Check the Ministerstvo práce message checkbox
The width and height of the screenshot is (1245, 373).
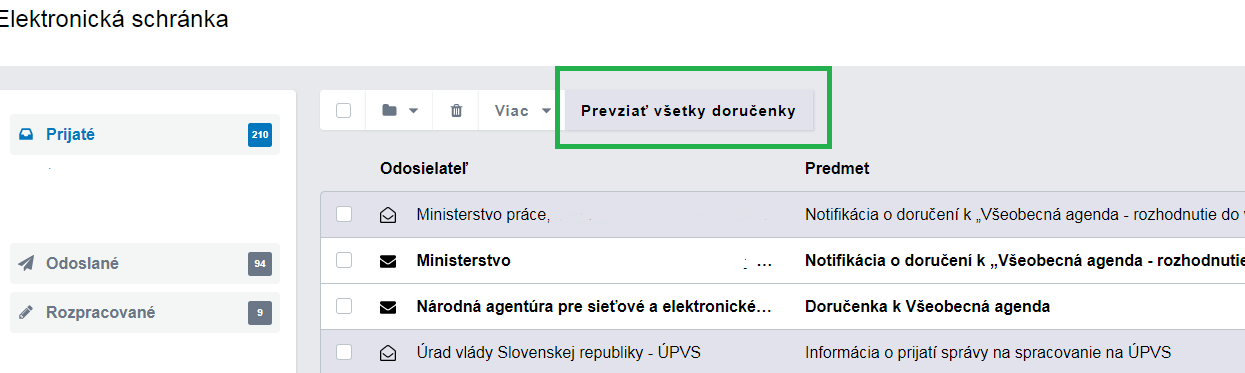point(344,214)
